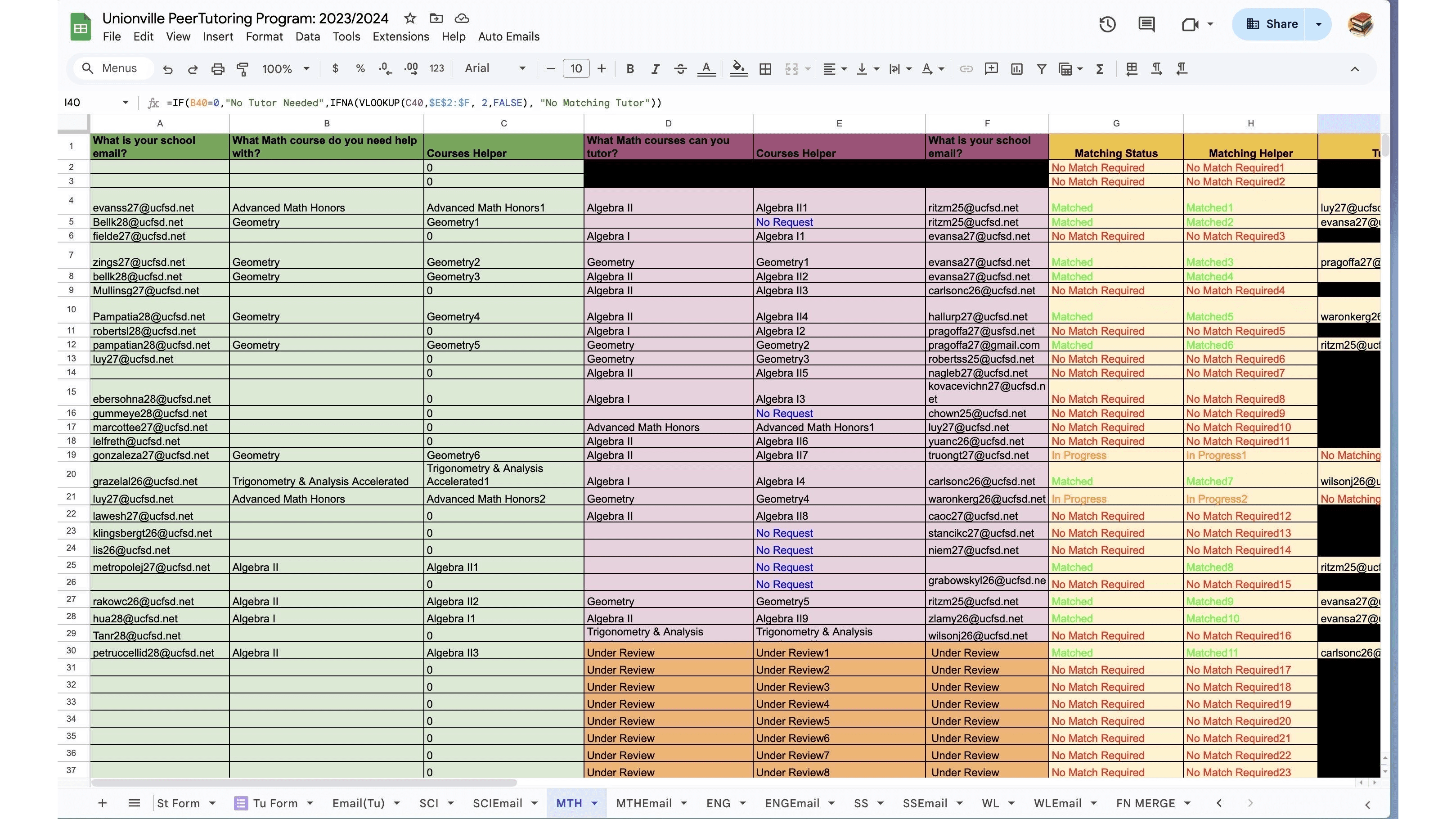Check cloud document status
This screenshot has width=1456, height=819.
462,18
